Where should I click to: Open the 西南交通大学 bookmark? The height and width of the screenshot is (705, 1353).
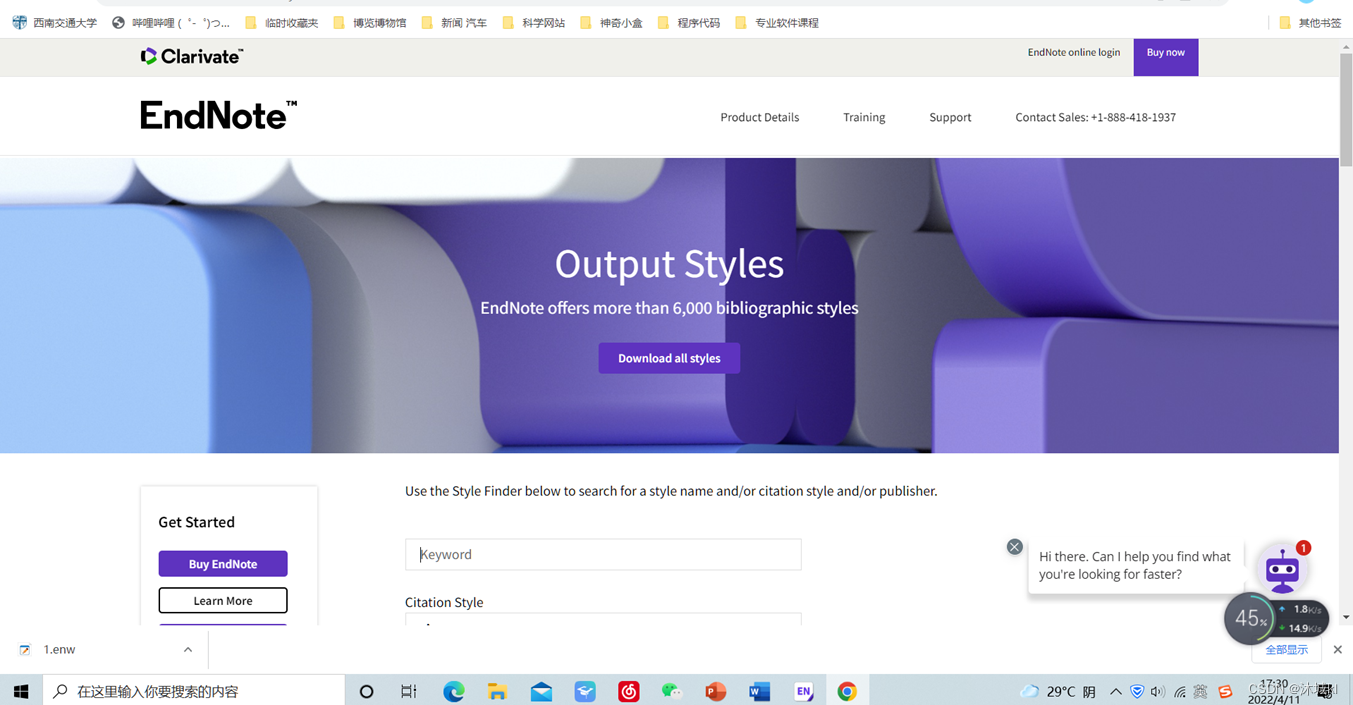coord(55,22)
